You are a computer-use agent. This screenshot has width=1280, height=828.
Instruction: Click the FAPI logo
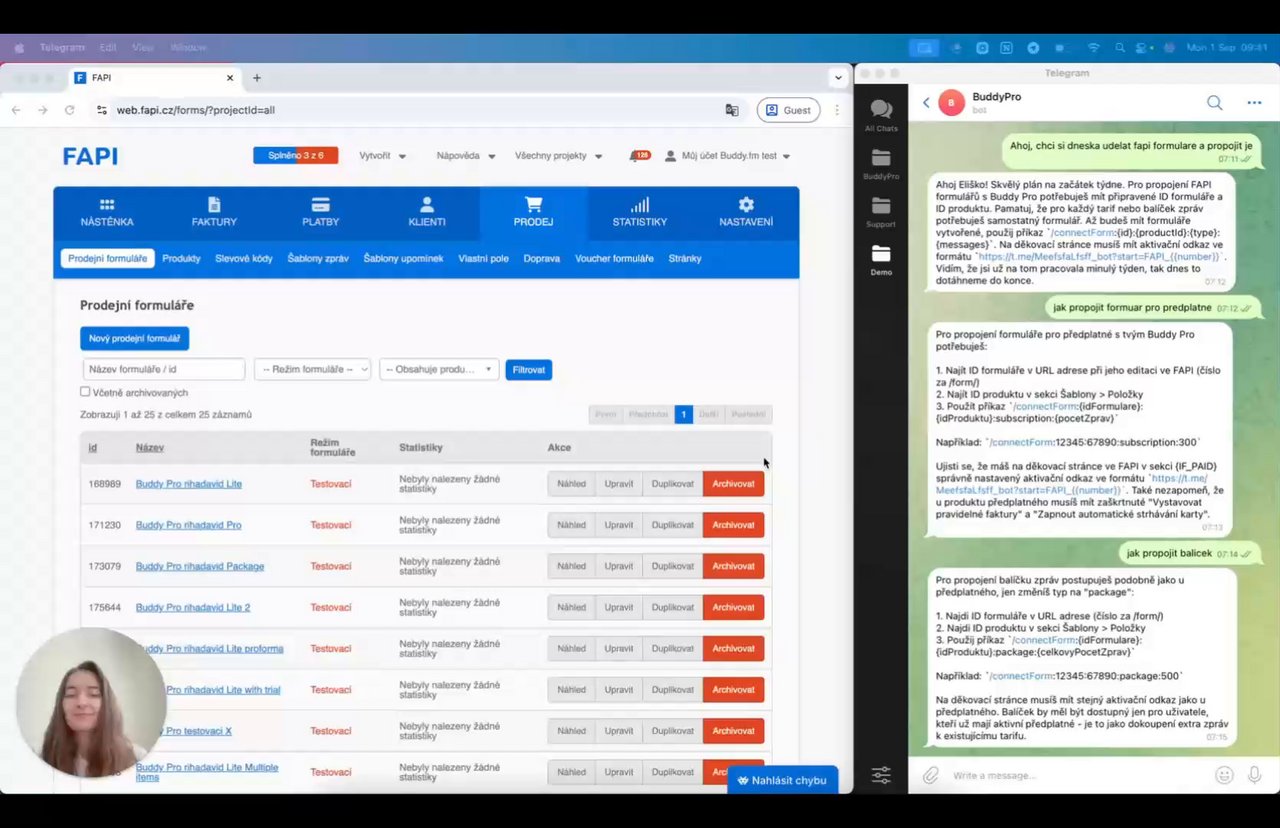[90, 156]
